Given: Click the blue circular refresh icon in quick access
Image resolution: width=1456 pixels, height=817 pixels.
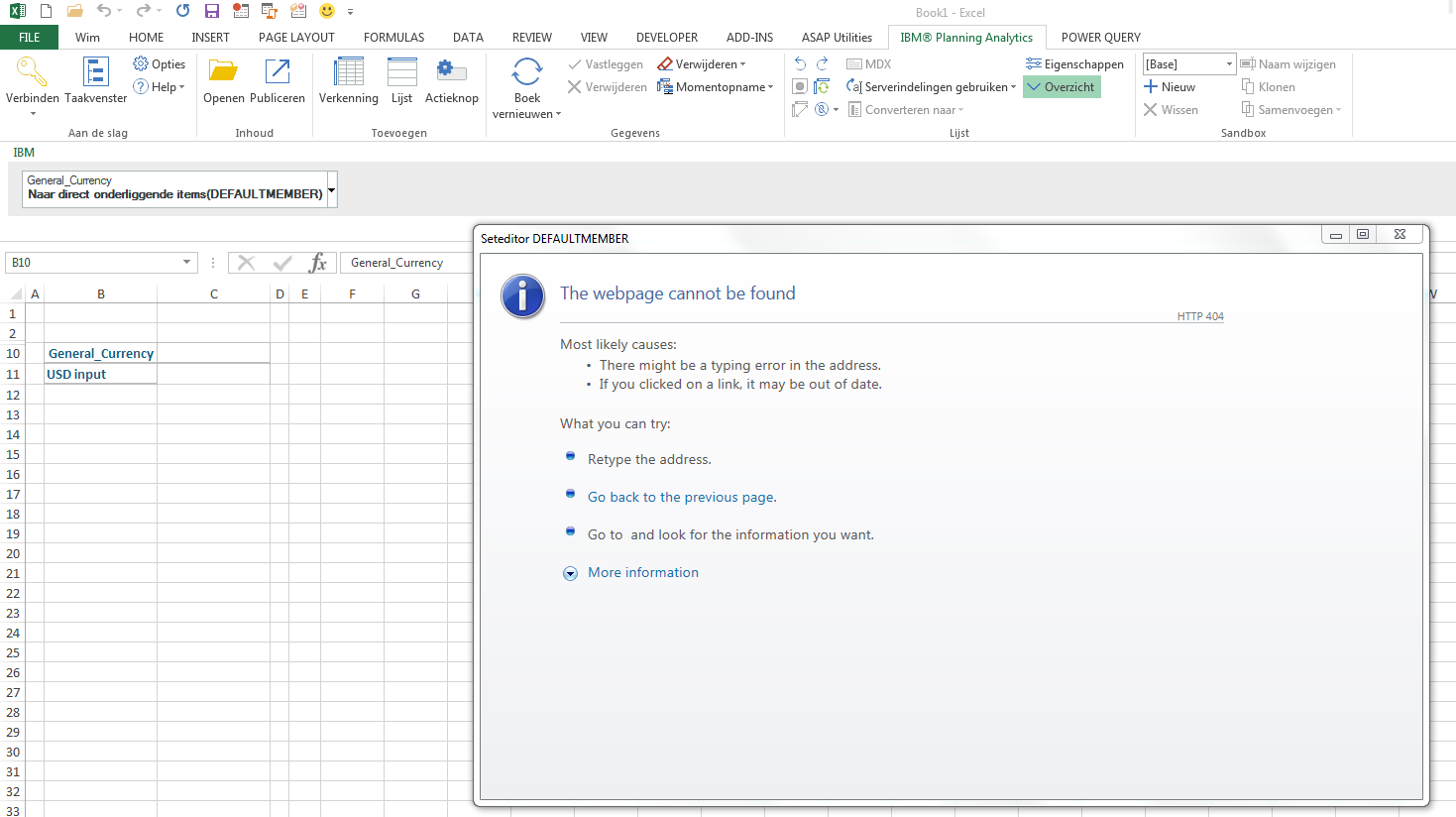Looking at the screenshot, I should click(x=182, y=11).
